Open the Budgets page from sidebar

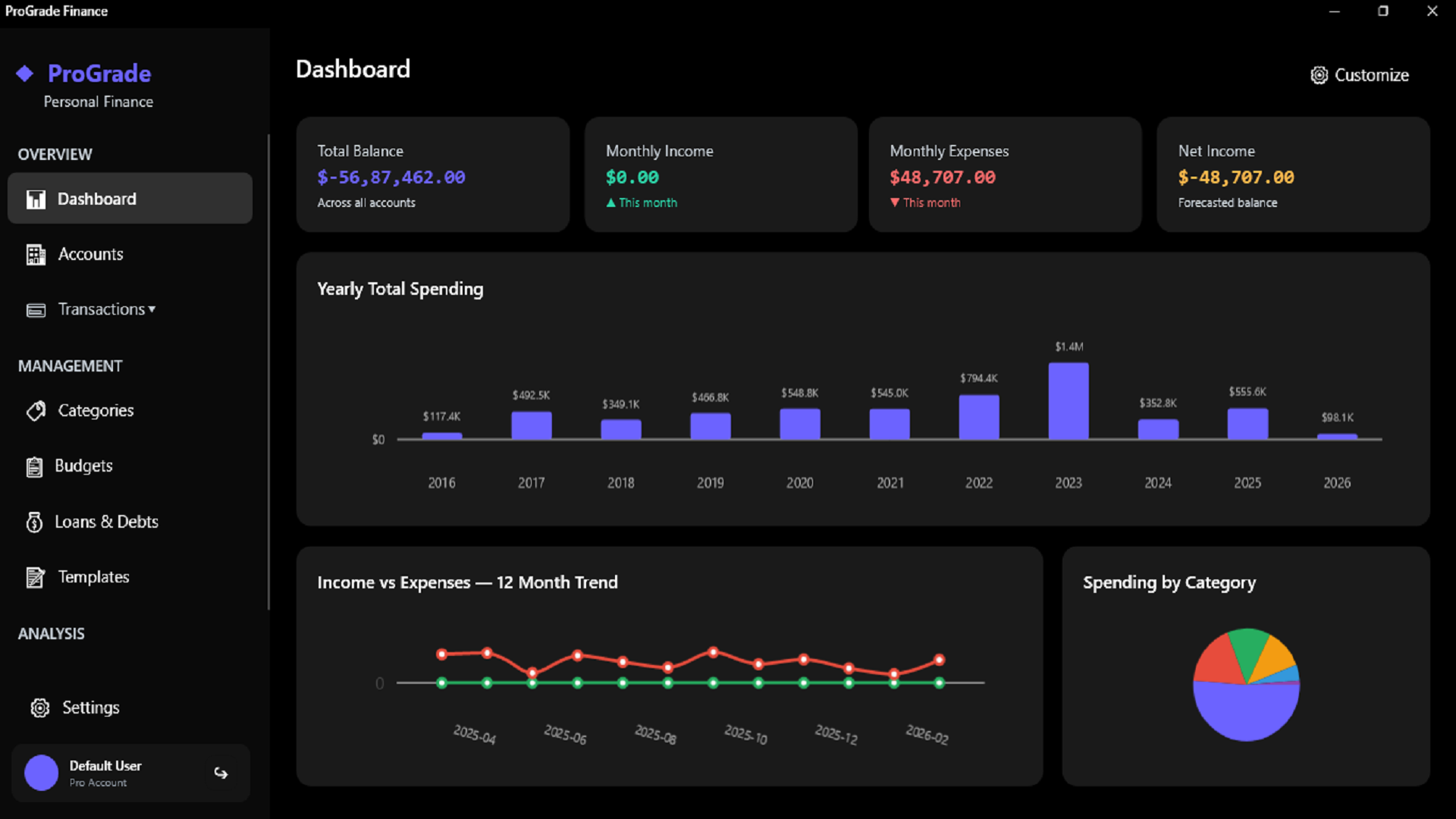click(x=83, y=466)
